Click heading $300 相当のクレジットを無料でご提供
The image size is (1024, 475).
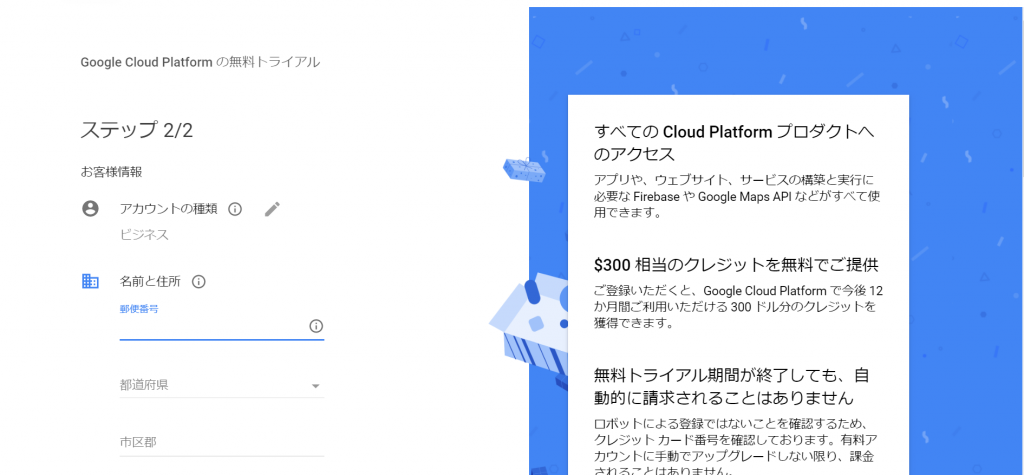point(736,265)
